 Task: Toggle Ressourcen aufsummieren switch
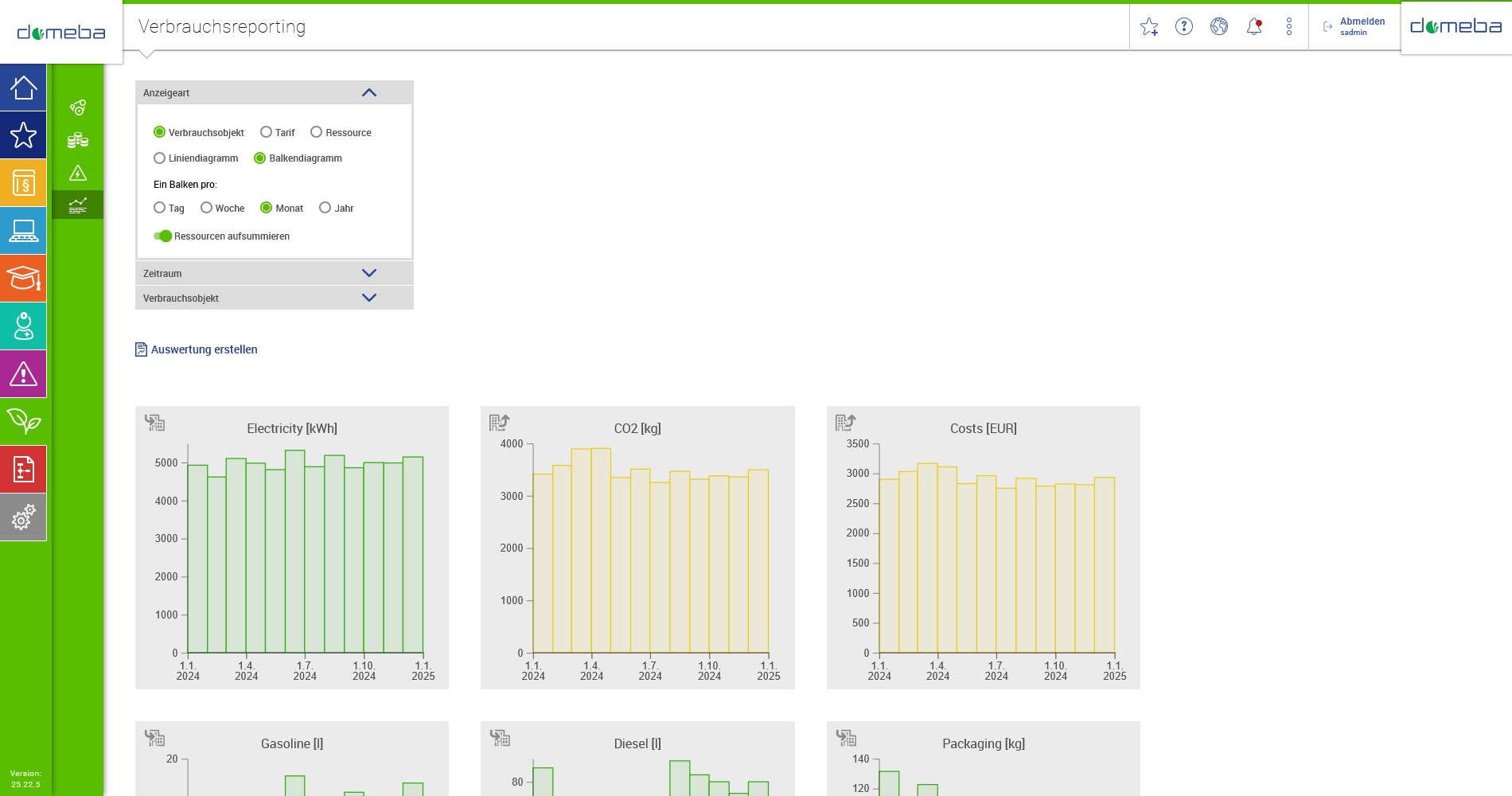162,236
